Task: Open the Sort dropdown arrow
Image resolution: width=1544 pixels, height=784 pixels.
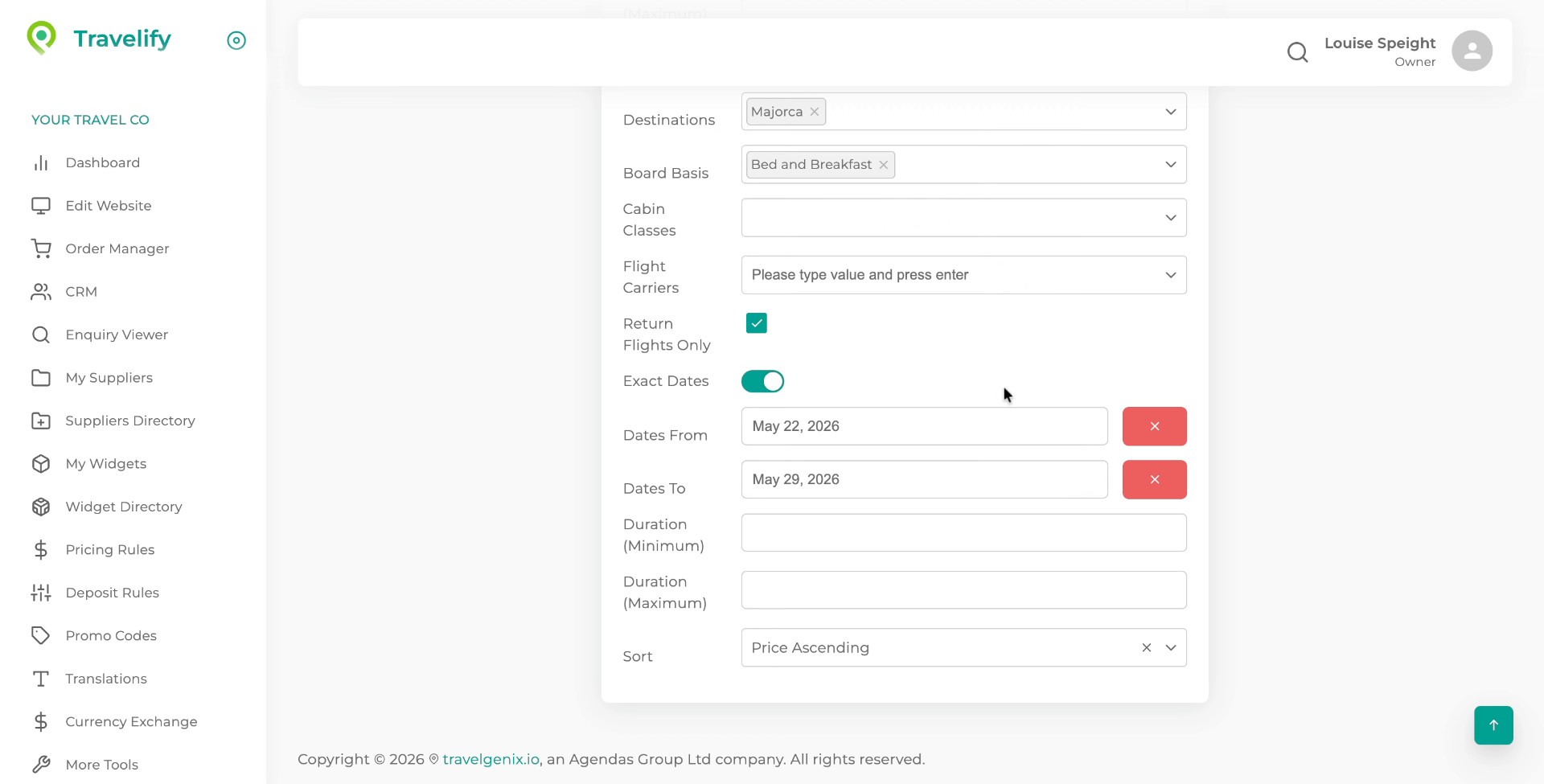Action: 1171,648
